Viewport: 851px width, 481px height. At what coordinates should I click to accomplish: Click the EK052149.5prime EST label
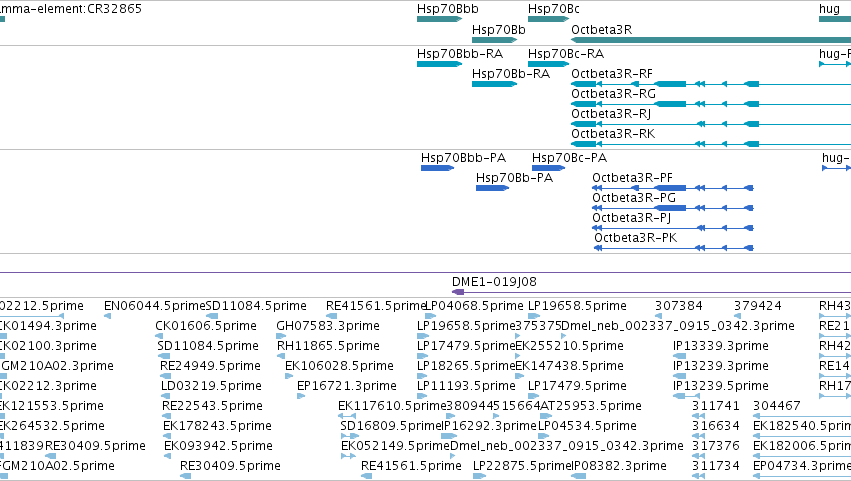[x=395, y=447]
